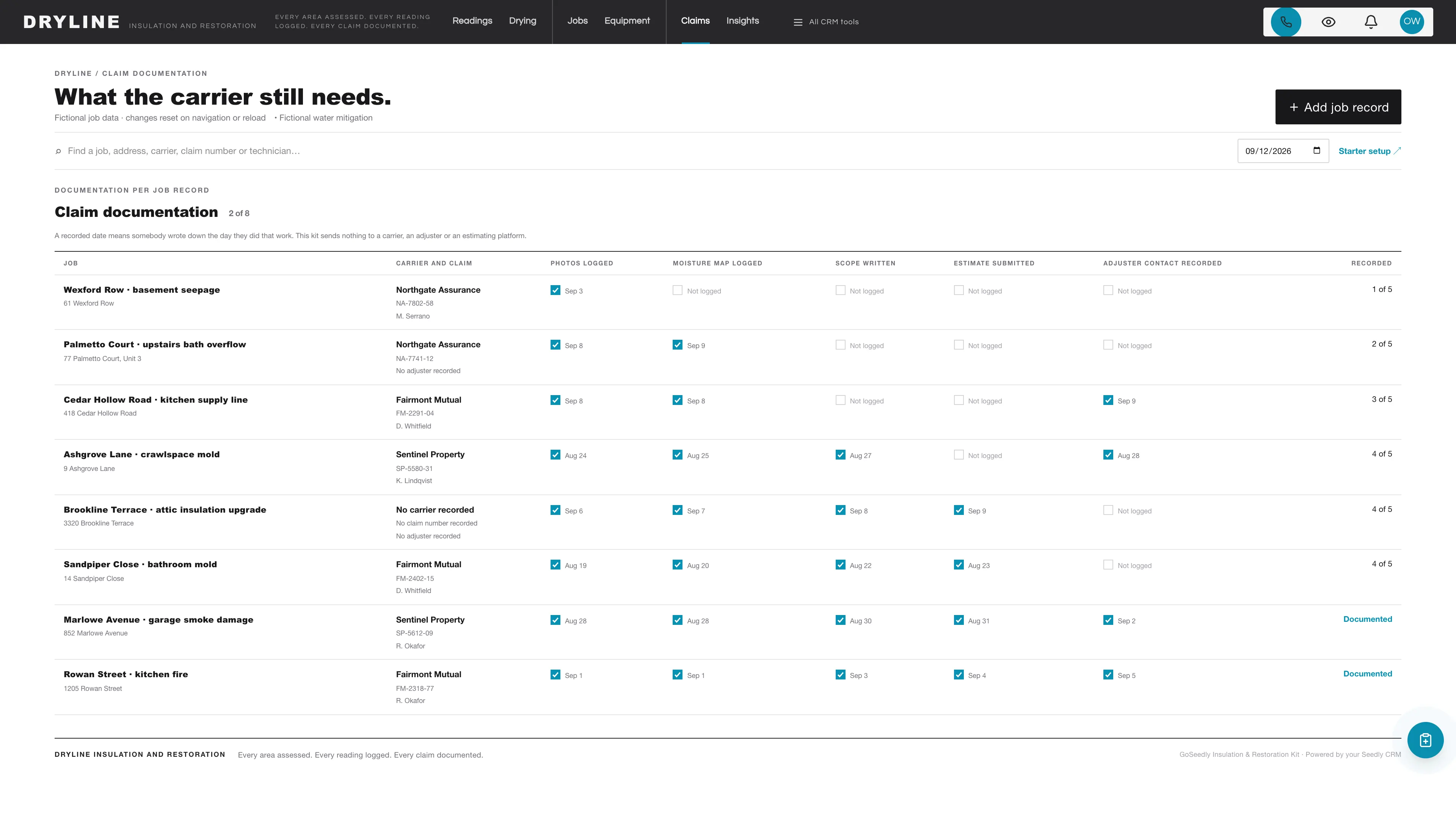1456x819 pixels.
Task: Switch to the Equipment tab
Action: coord(627,21)
